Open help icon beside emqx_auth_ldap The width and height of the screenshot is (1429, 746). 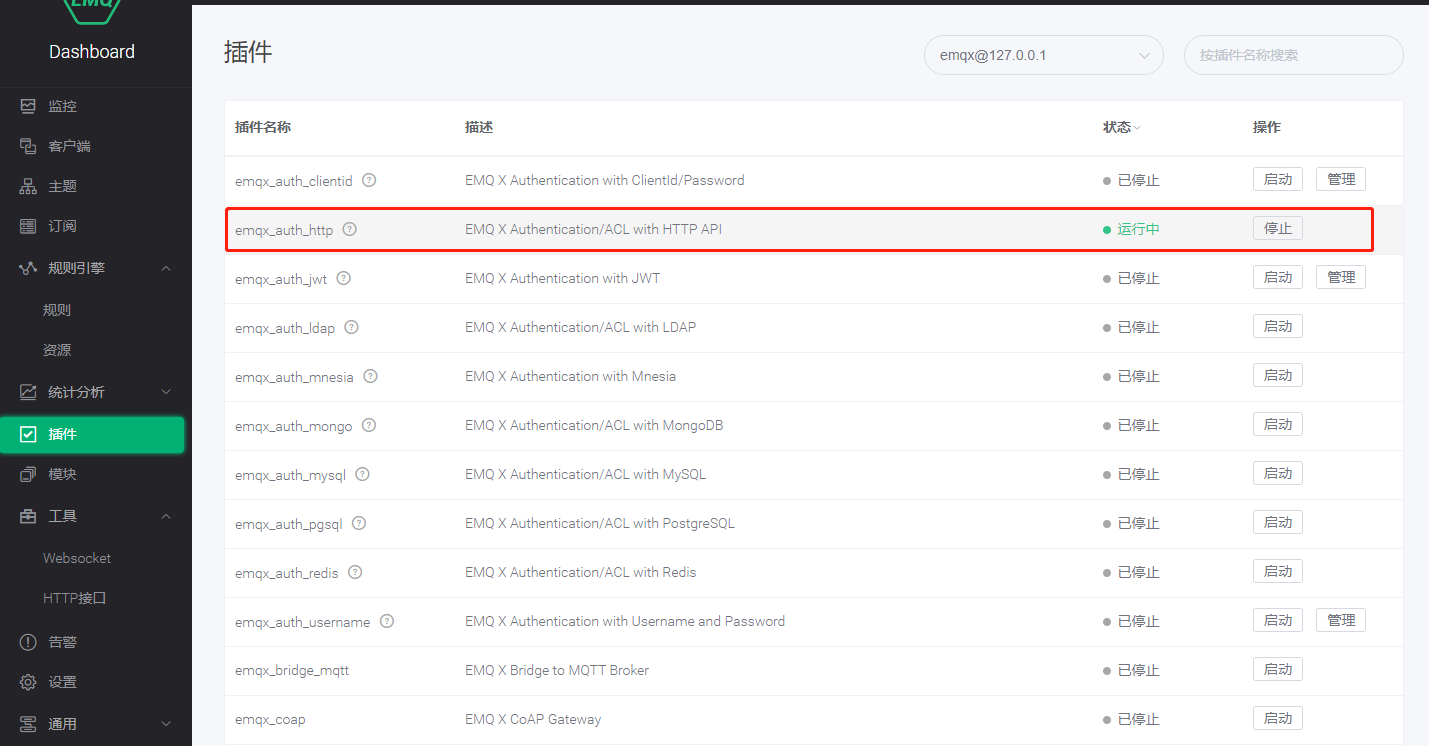click(x=351, y=327)
